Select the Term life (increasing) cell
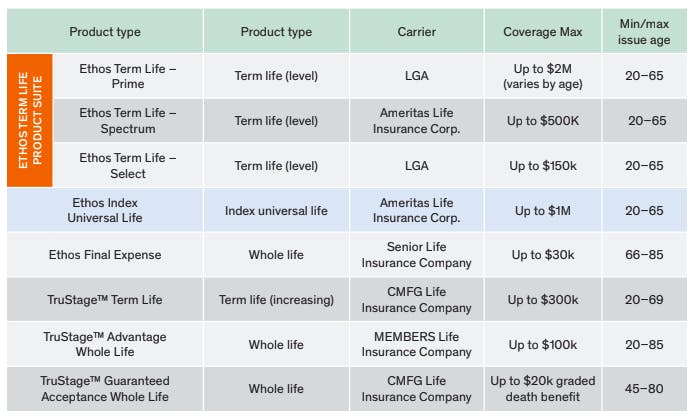This screenshot has height=416, width=699. click(276, 300)
